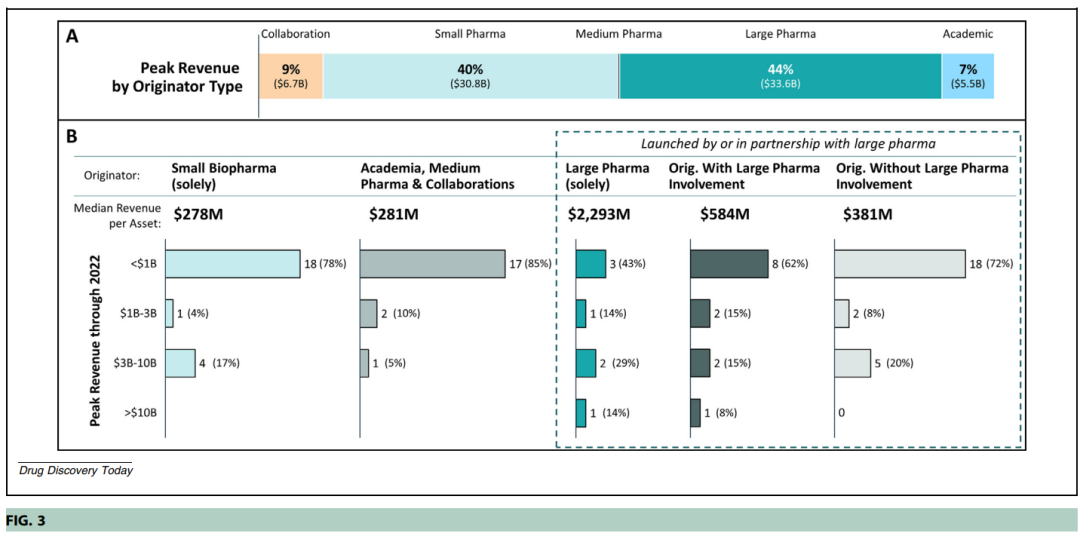
Task: Select the Small Pharma 40% bar segment
Action: click(470, 76)
